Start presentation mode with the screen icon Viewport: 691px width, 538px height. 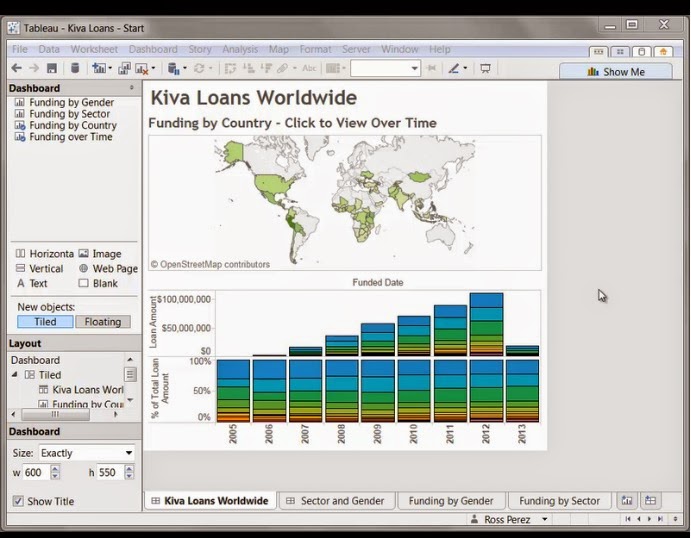(485, 68)
